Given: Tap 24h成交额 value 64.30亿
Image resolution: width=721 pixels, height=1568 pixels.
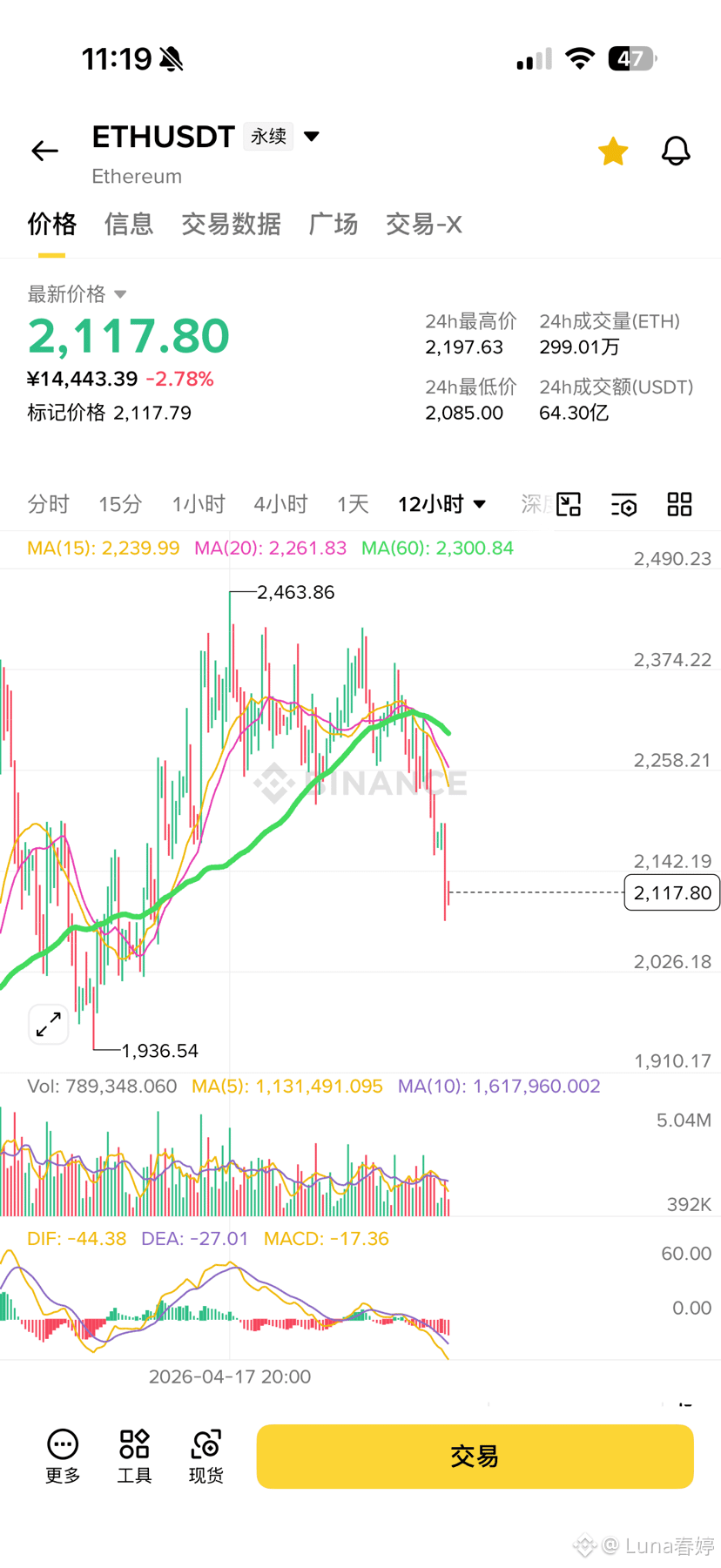Looking at the screenshot, I should pyautogui.click(x=574, y=413).
